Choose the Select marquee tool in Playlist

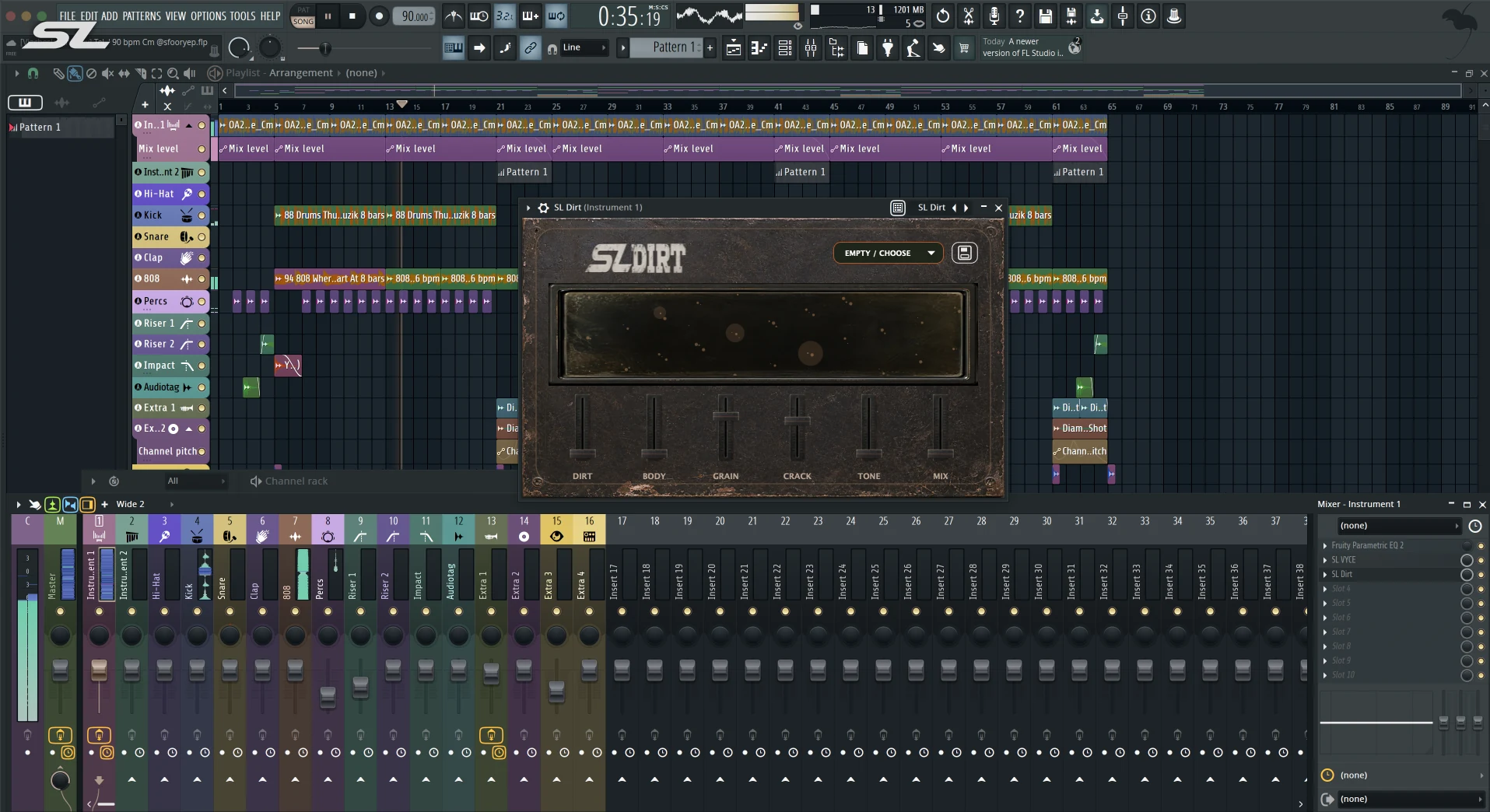(156, 73)
